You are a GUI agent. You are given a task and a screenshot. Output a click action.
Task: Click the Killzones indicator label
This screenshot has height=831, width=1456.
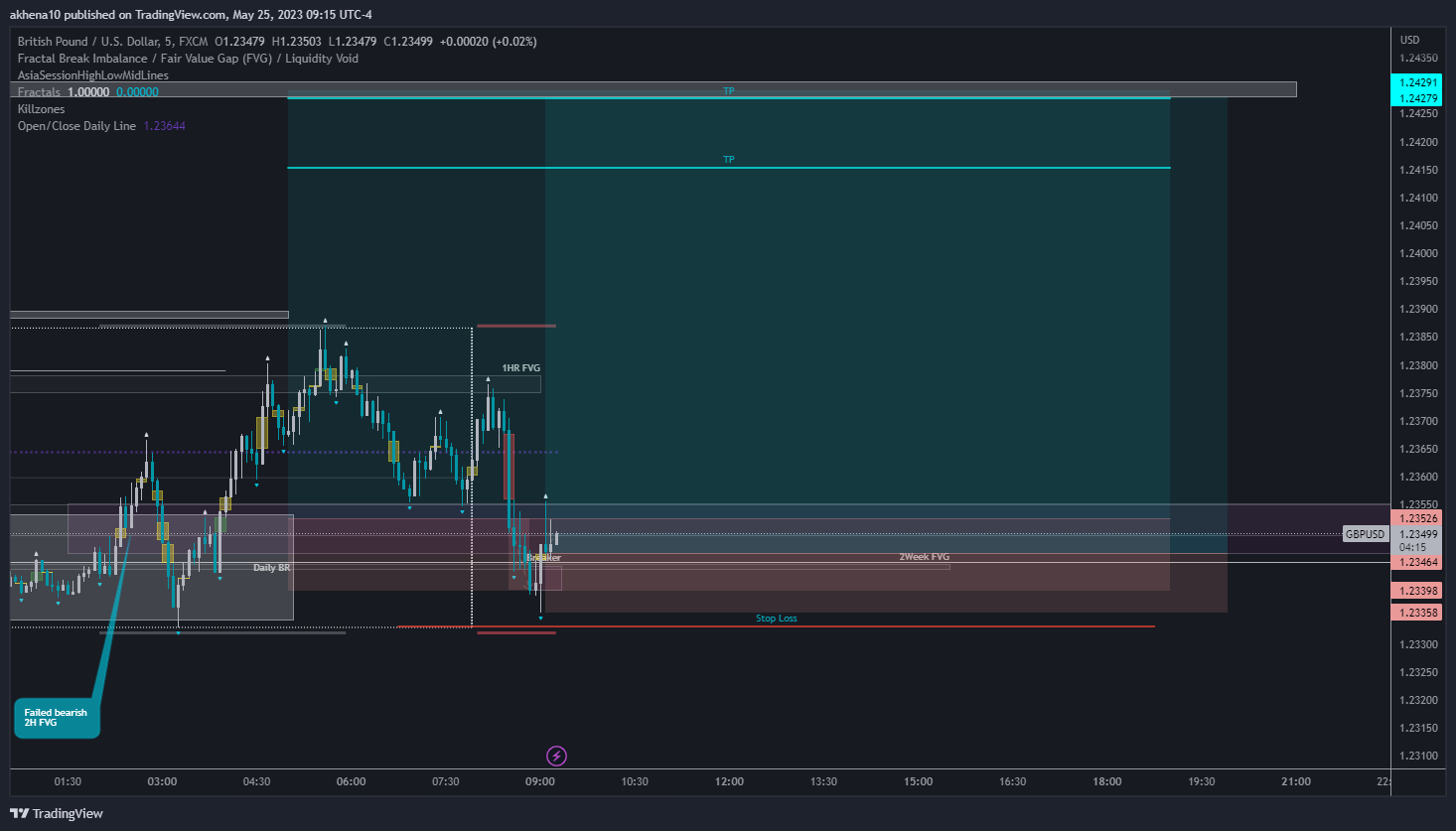(x=42, y=109)
